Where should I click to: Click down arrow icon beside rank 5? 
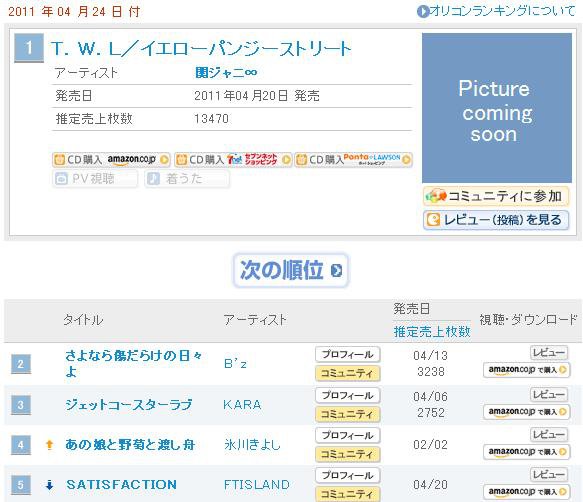coord(49,485)
